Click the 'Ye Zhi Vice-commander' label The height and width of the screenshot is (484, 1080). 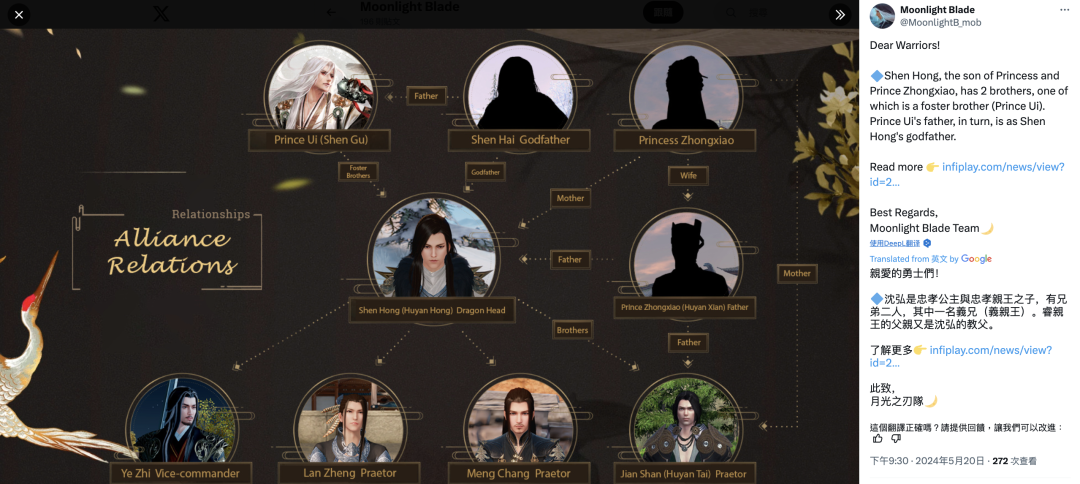180,473
